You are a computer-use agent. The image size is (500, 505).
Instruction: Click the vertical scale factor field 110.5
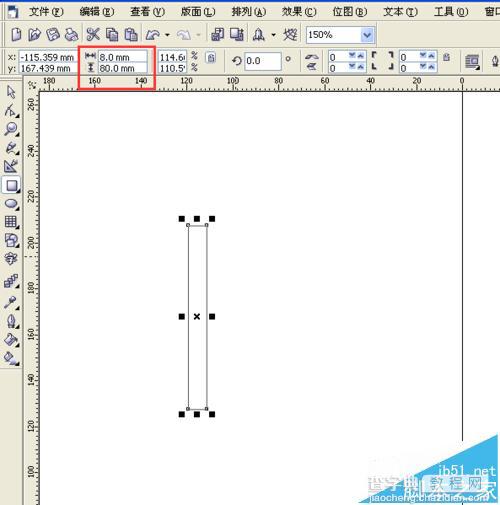click(172, 68)
